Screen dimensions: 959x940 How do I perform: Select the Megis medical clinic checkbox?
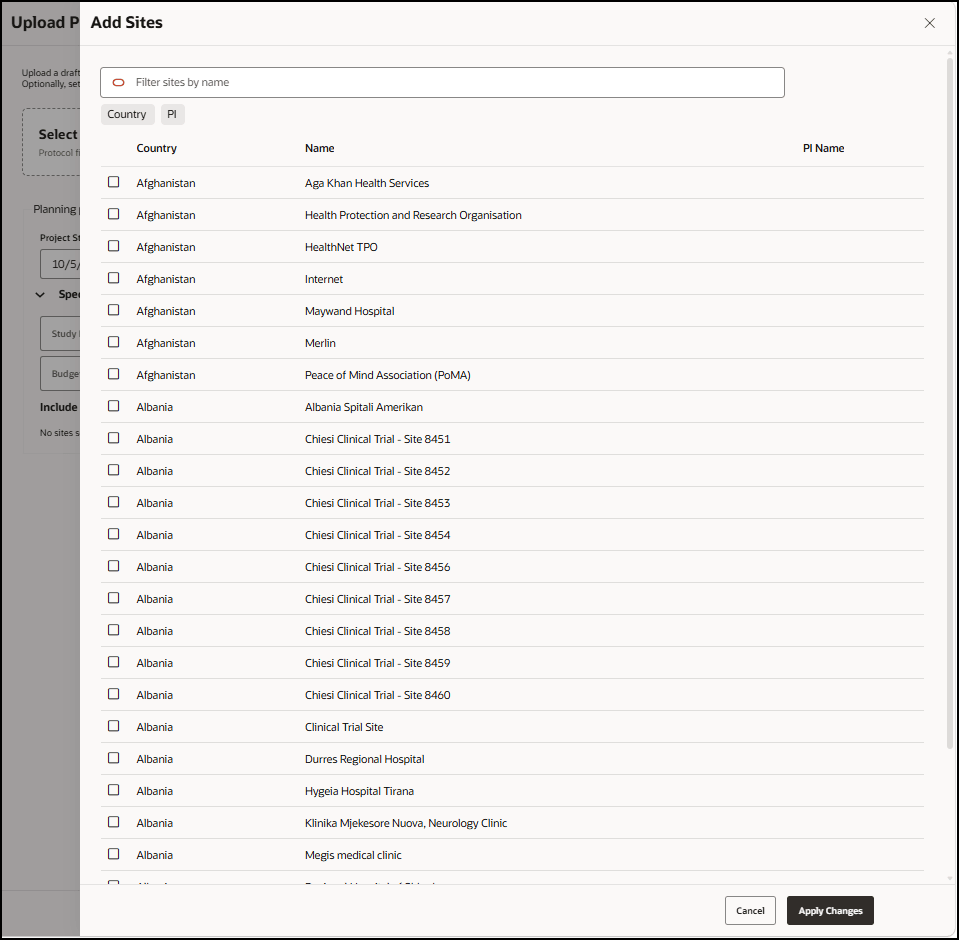coord(114,854)
